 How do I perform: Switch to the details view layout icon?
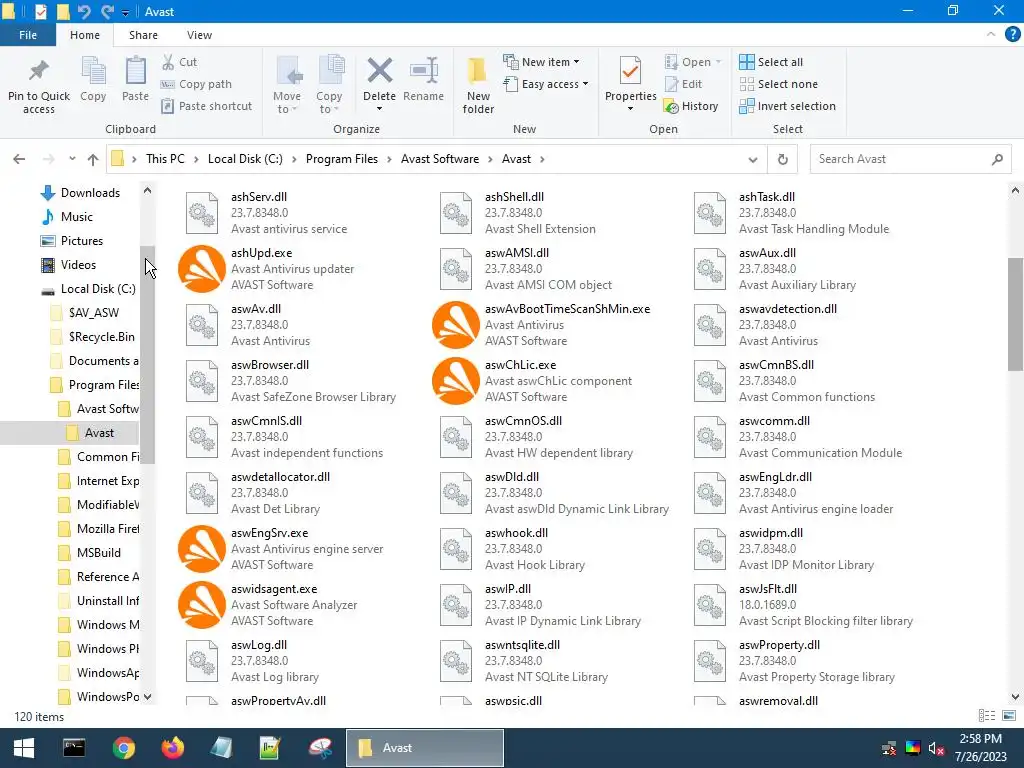coord(987,716)
